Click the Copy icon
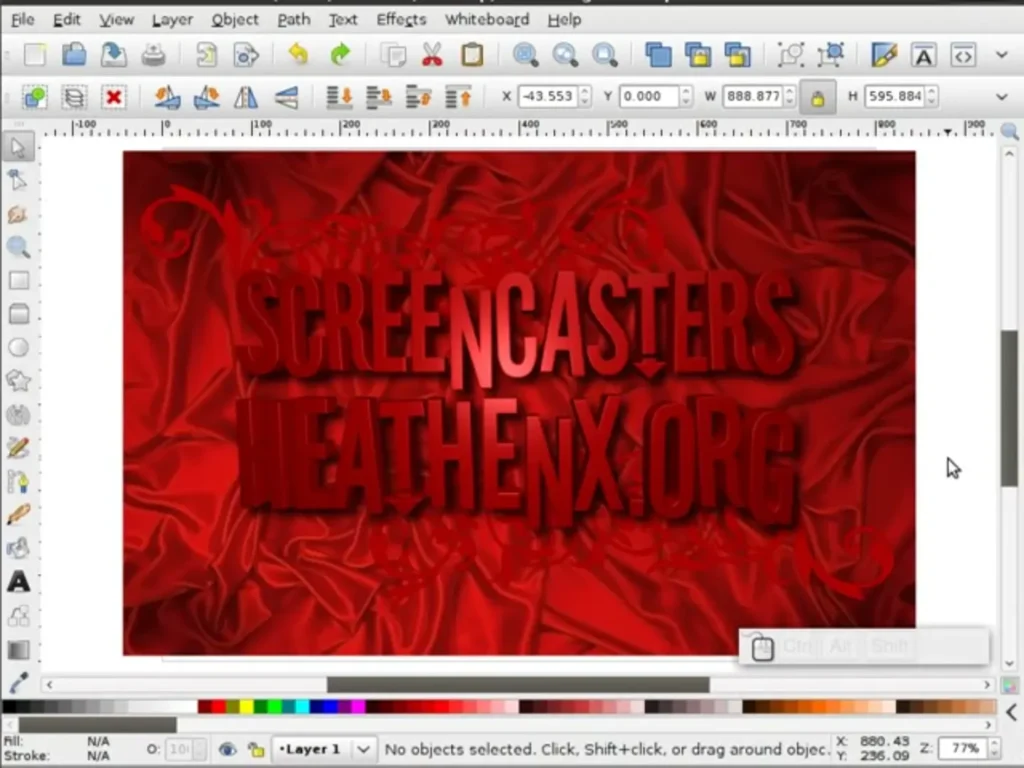This screenshot has width=1024, height=768. pyautogui.click(x=393, y=55)
